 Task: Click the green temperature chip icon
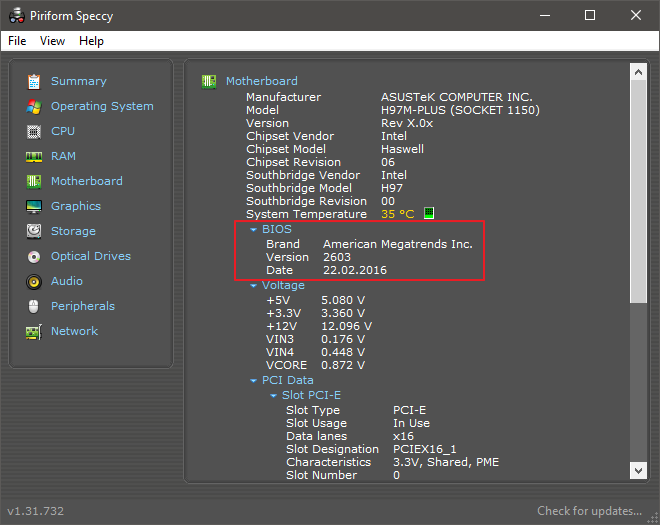point(428,213)
